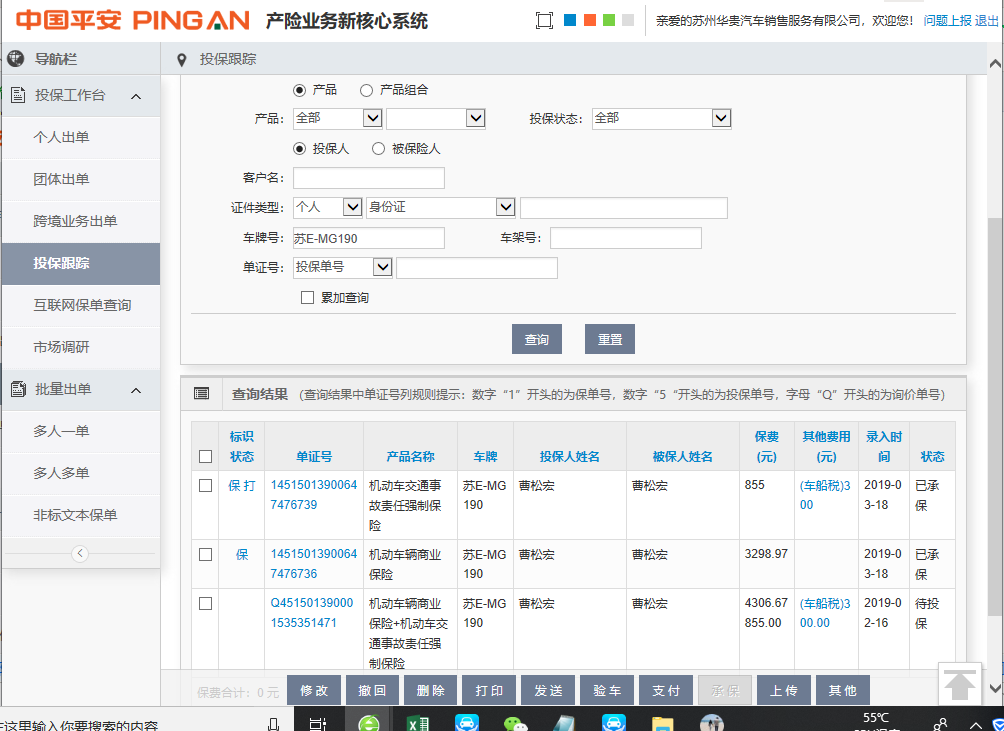Viewport: 1004px width, 731px height.
Task: Select the orange theme color swatch
Action: point(590,20)
